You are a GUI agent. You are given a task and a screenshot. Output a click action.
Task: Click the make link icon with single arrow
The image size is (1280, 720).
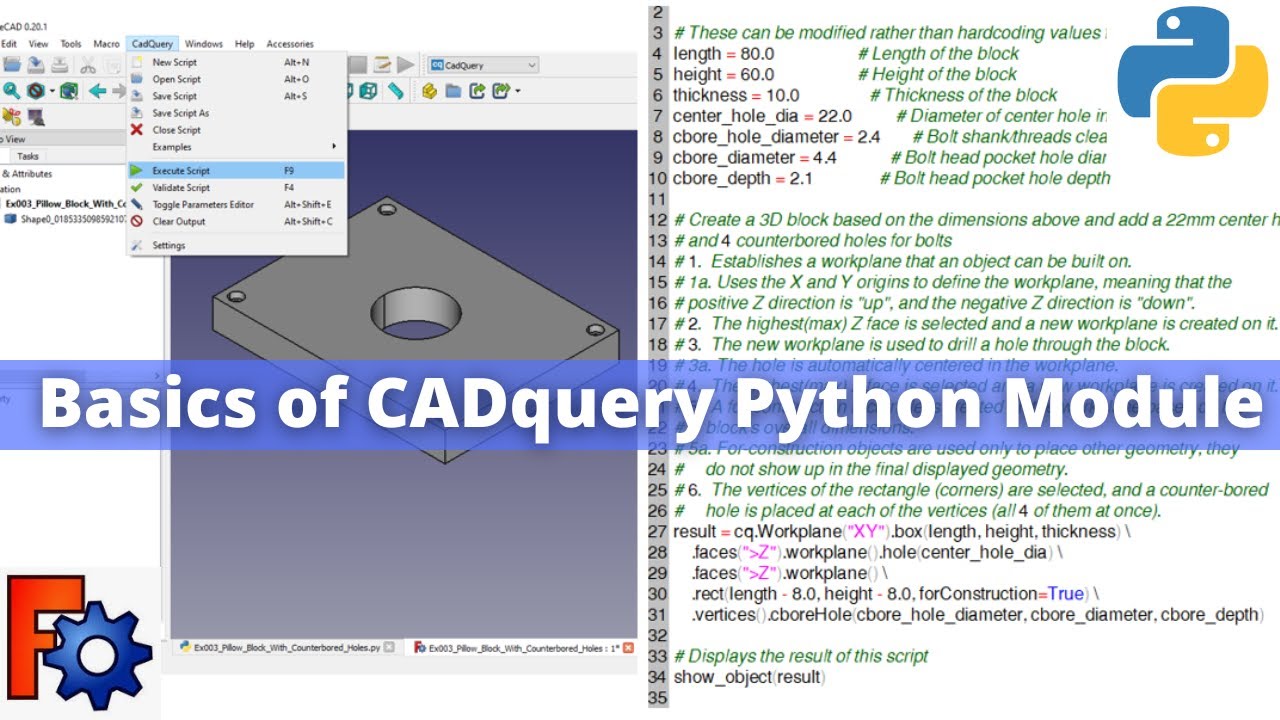click(476, 91)
